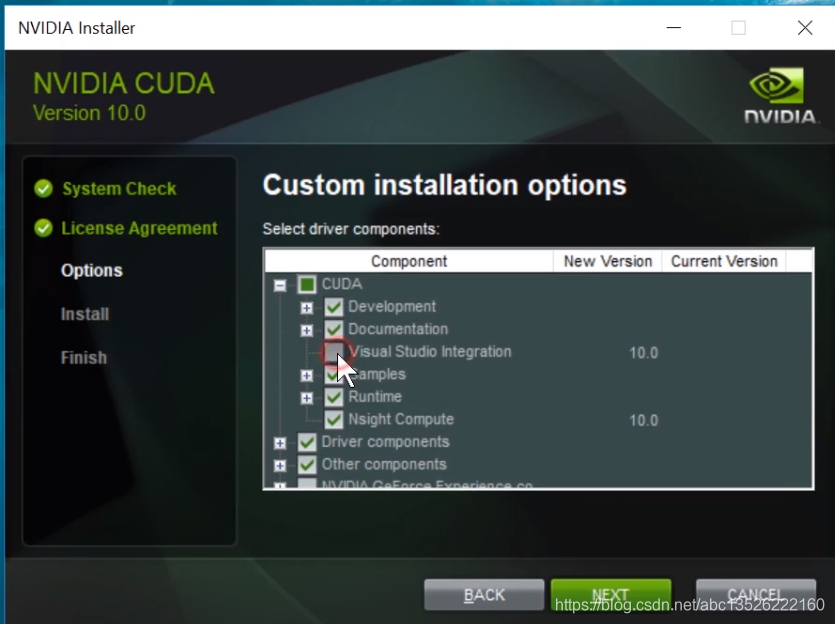
Task: Toggle the CUDA root checkbox
Action: [307, 284]
